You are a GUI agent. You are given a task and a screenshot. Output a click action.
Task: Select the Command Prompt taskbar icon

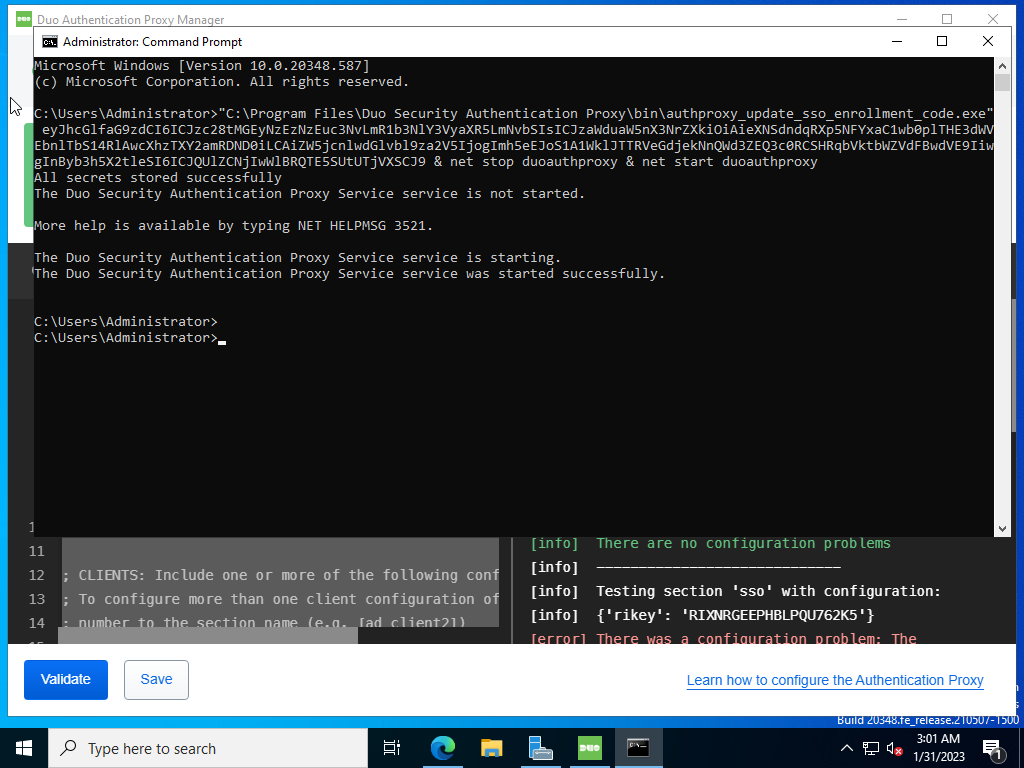[x=638, y=748]
